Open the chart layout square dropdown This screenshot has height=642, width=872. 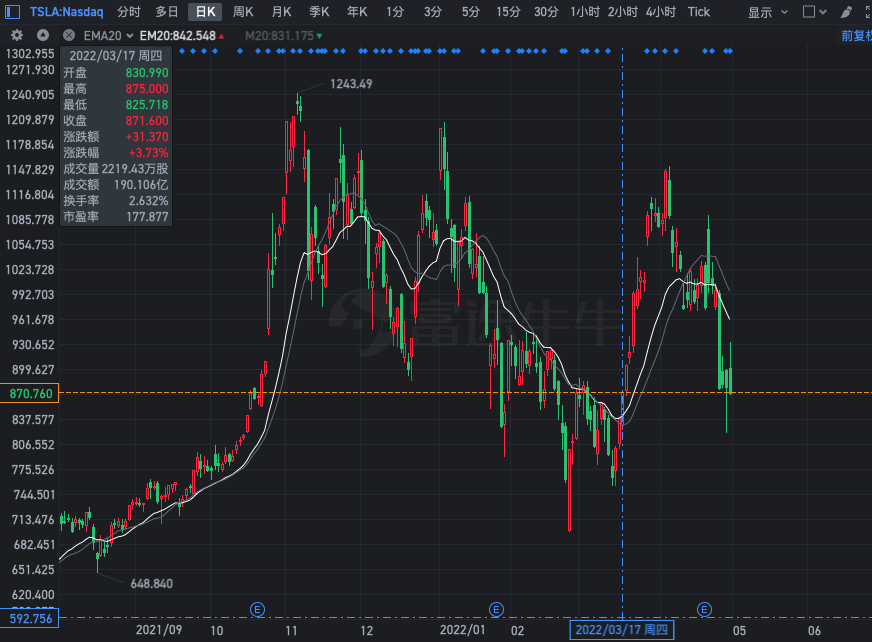pyautogui.click(x=815, y=12)
